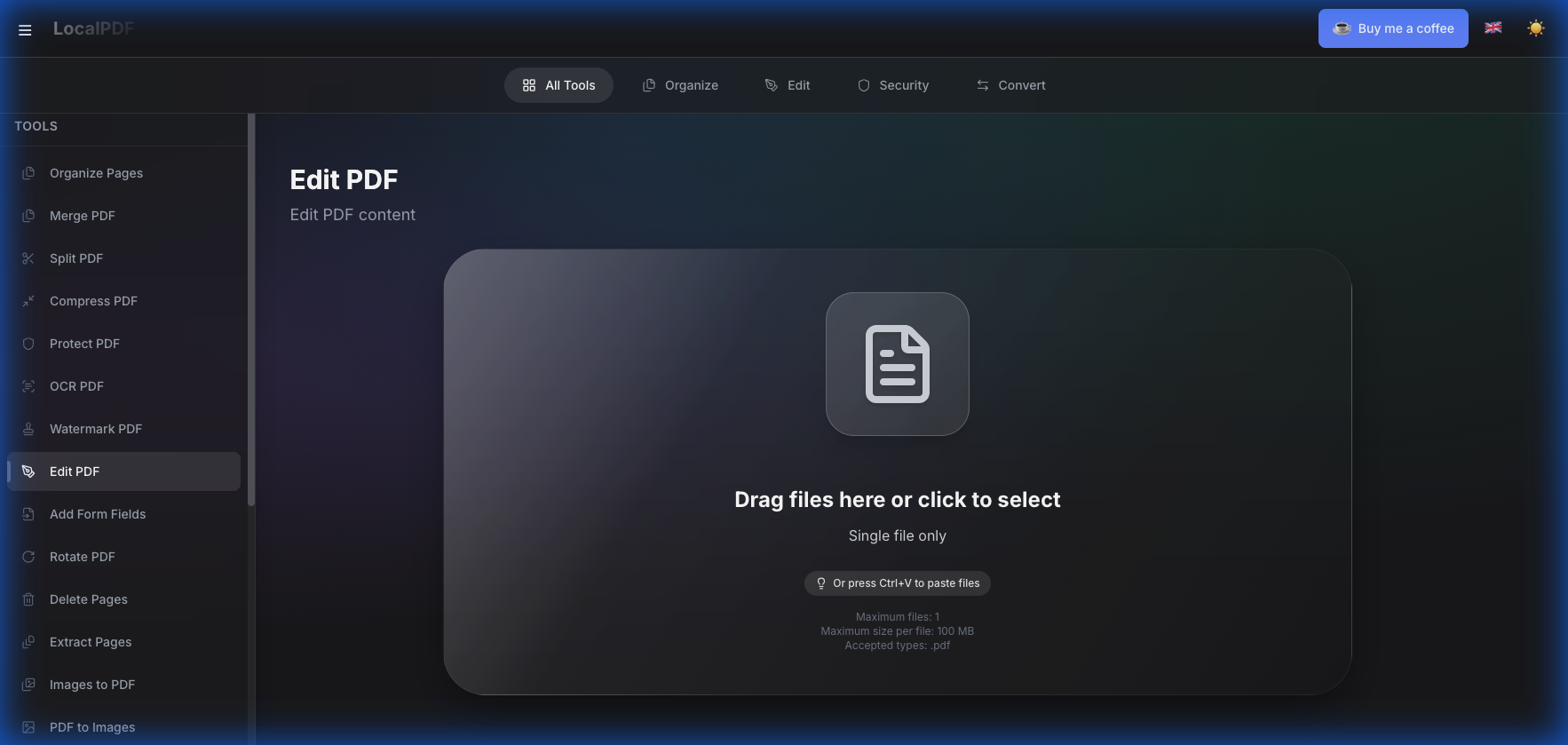Toggle light theme with sun icon
1568x745 pixels.
pos(1536,28)
